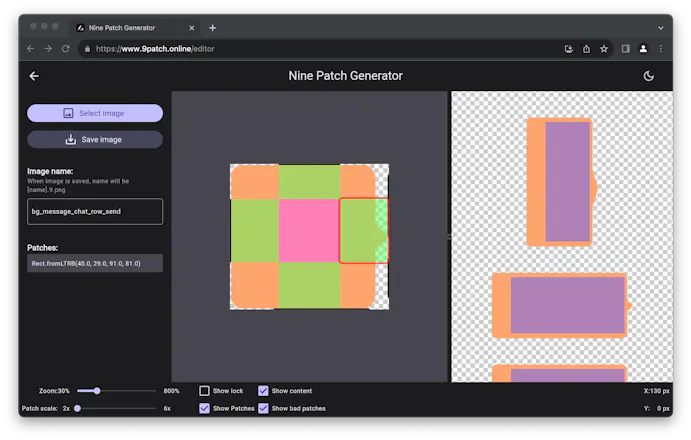The height and width of the screenshot is (440, 691).
Task: Disable the Show Patches checkbox
Action: coord(204,408)
